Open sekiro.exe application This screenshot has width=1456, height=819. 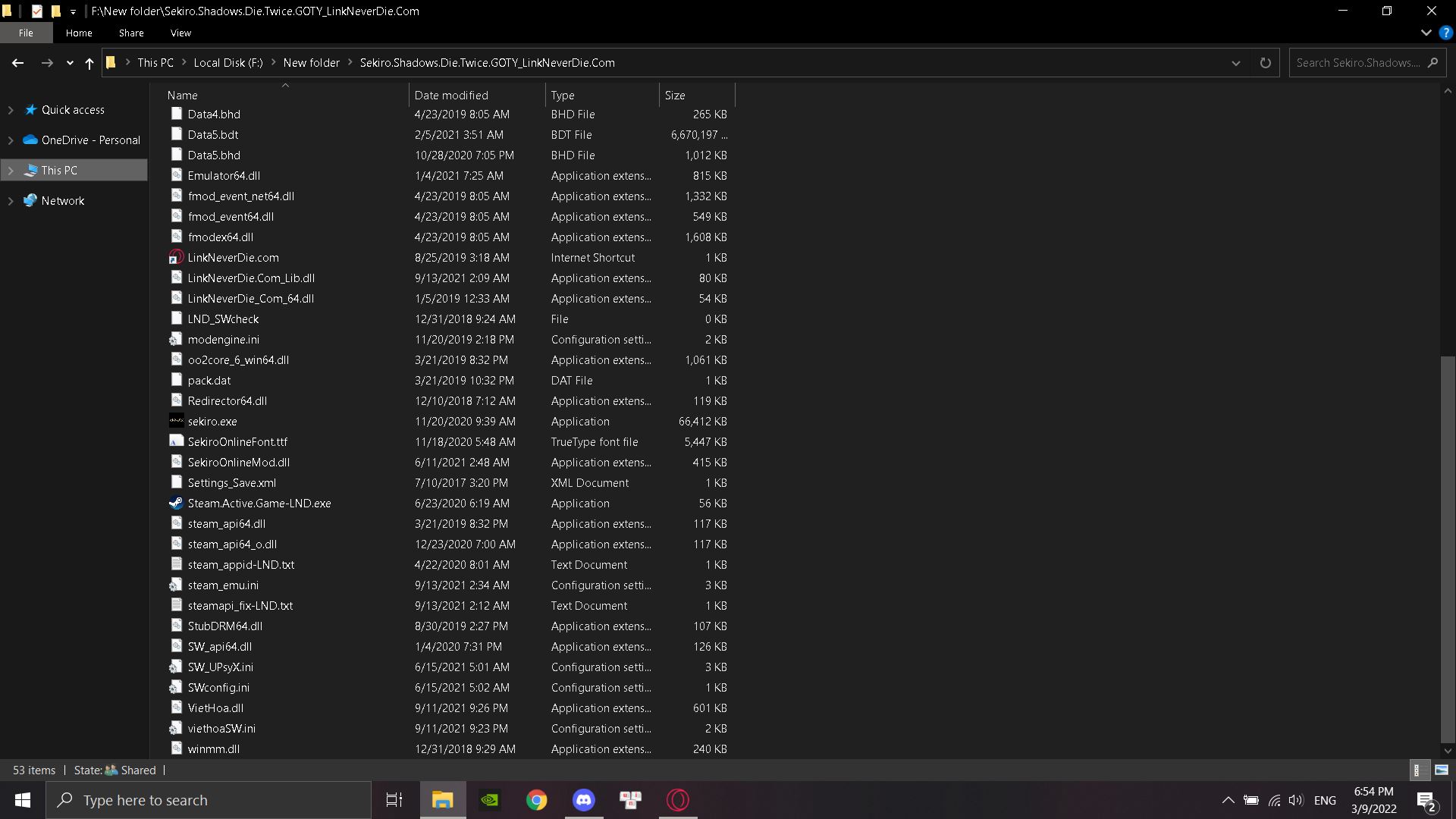tap(212, 421)
